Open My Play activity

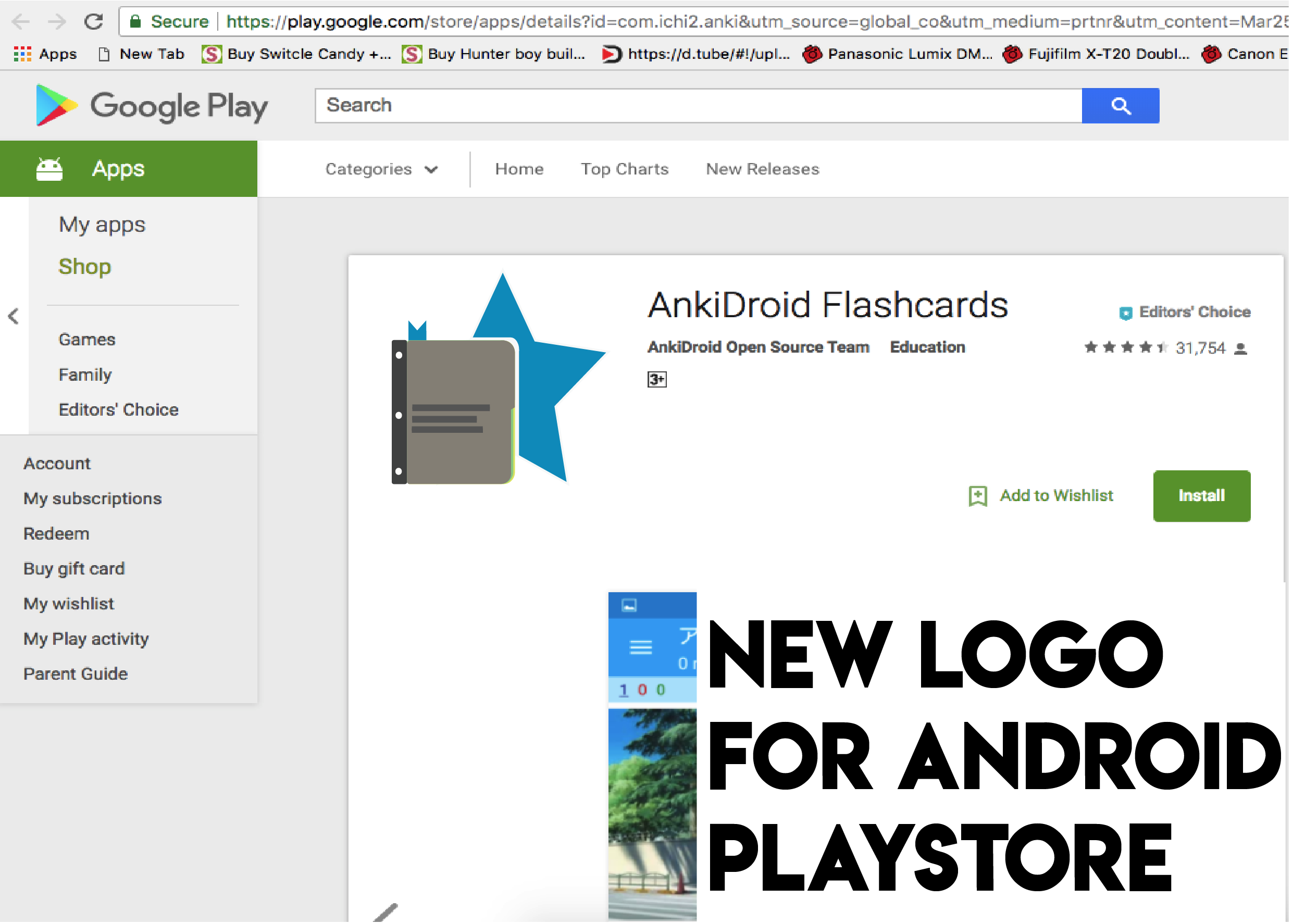point(86,640)
